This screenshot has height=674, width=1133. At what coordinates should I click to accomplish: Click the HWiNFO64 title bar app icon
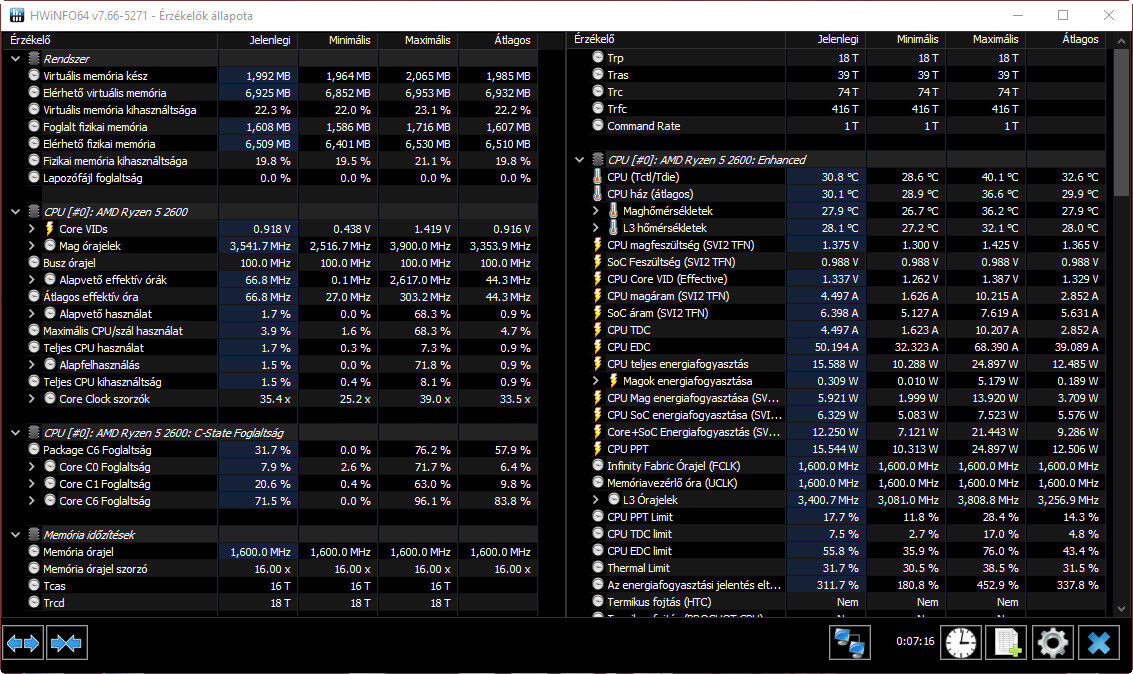pos(16,15)
